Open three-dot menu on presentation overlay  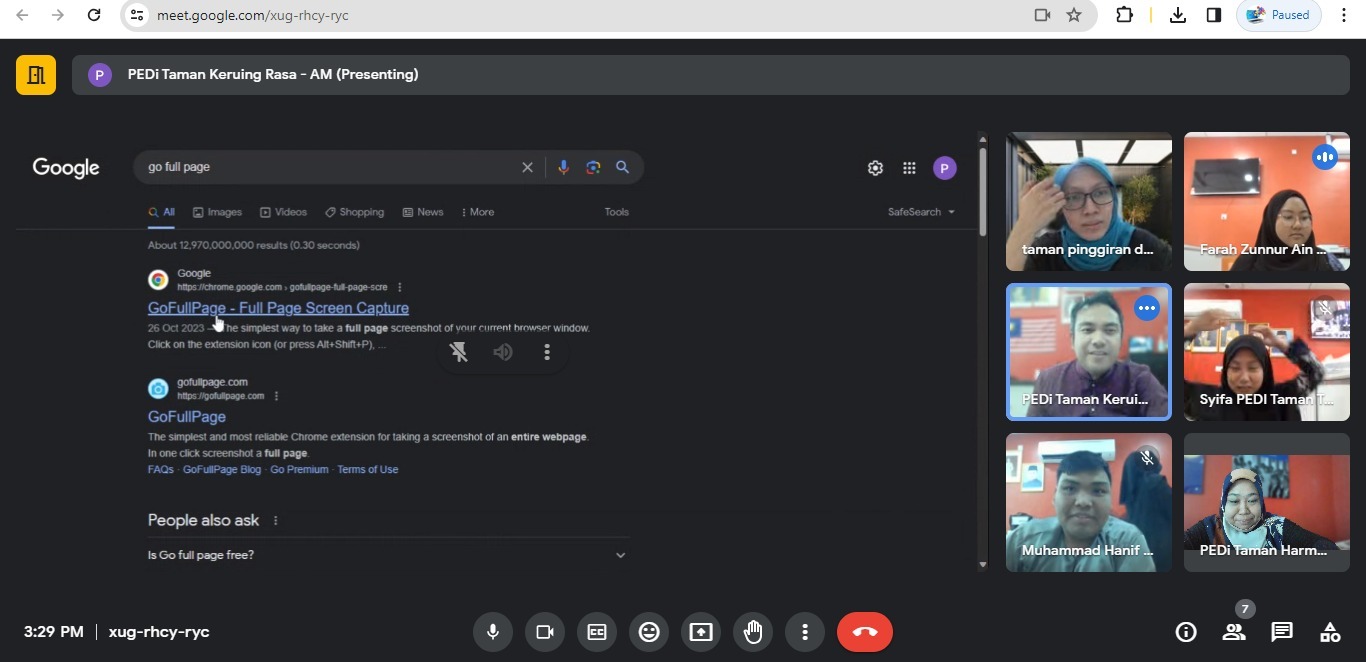(x=546, y=352)
